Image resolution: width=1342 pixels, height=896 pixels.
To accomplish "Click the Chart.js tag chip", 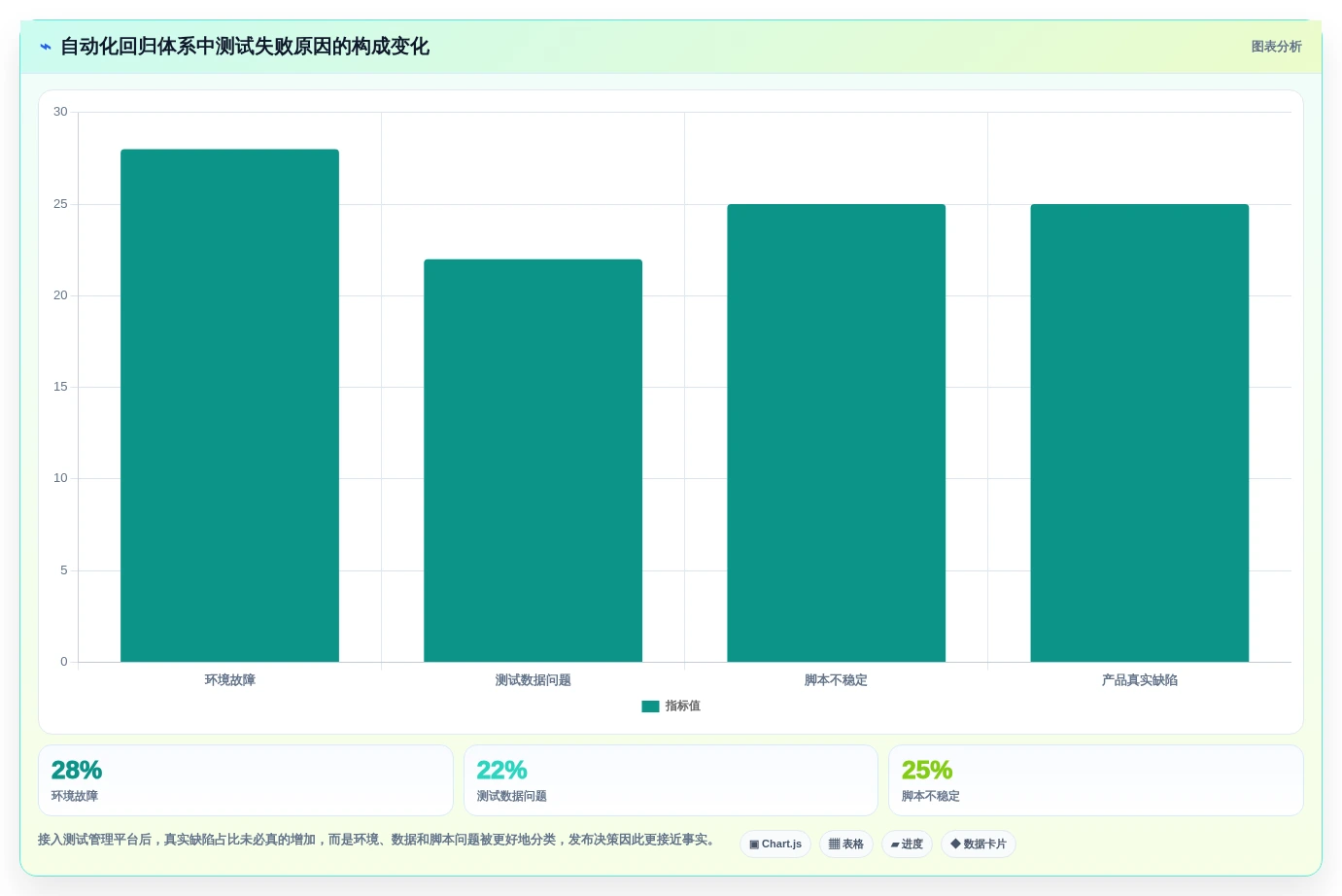I will click(775, 844).
